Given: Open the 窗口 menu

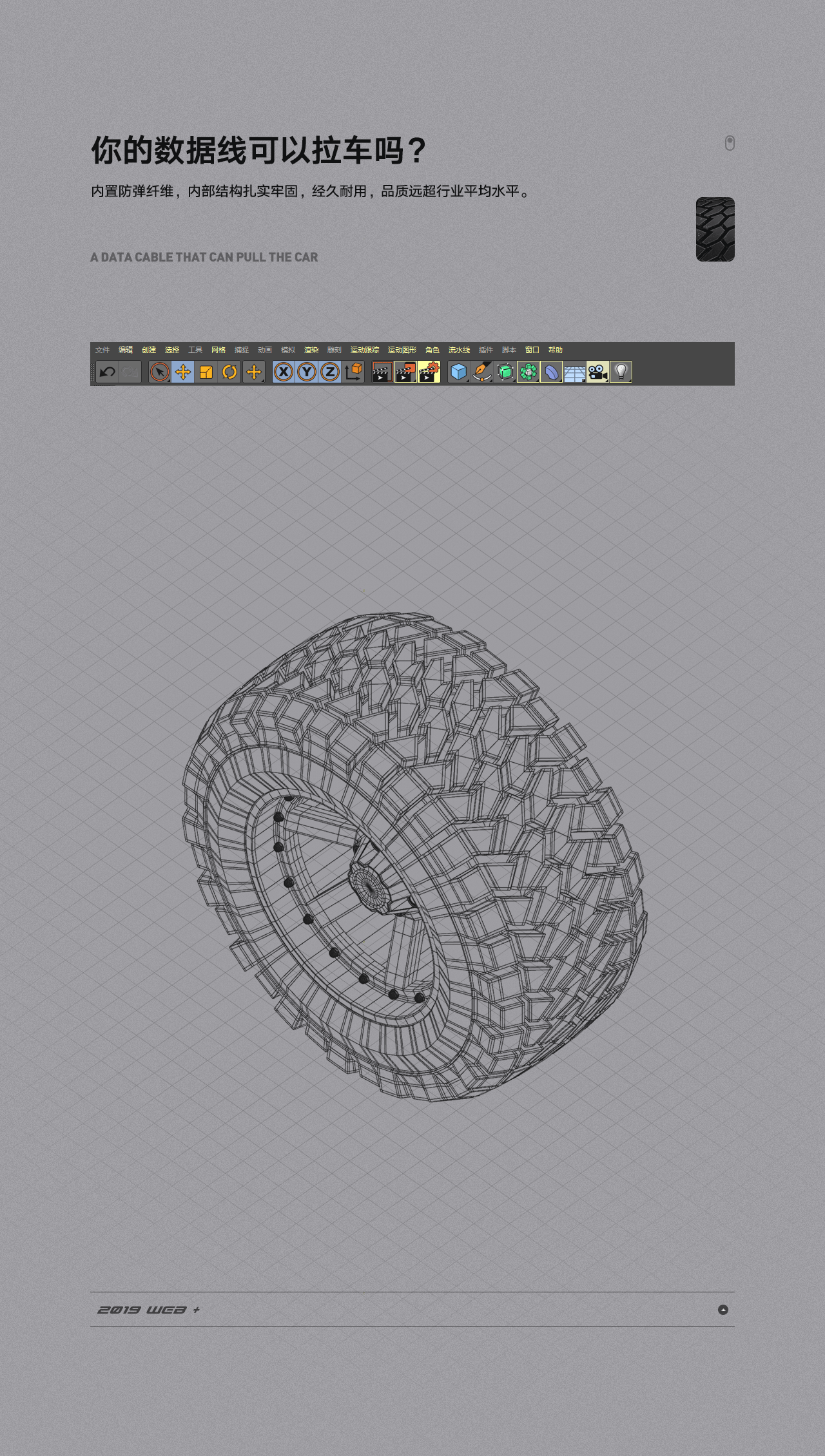Looking at the screenshot, I should pyautogui.click(x=532, y=350).
